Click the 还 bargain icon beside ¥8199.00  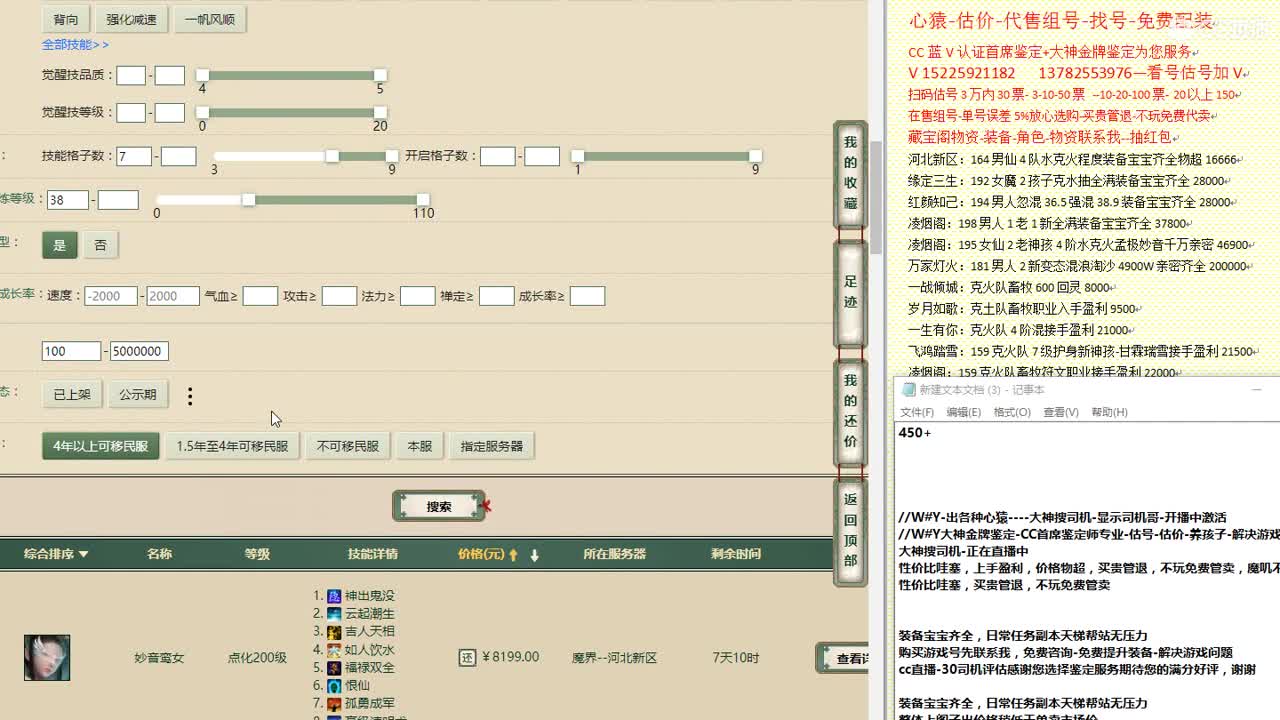(x=467, y=658)
